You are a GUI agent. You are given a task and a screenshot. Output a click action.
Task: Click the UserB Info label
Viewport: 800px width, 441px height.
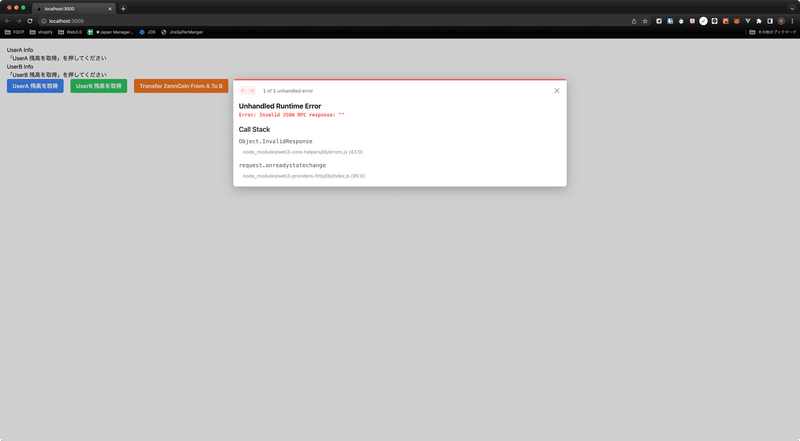click(x=20, y=66)
